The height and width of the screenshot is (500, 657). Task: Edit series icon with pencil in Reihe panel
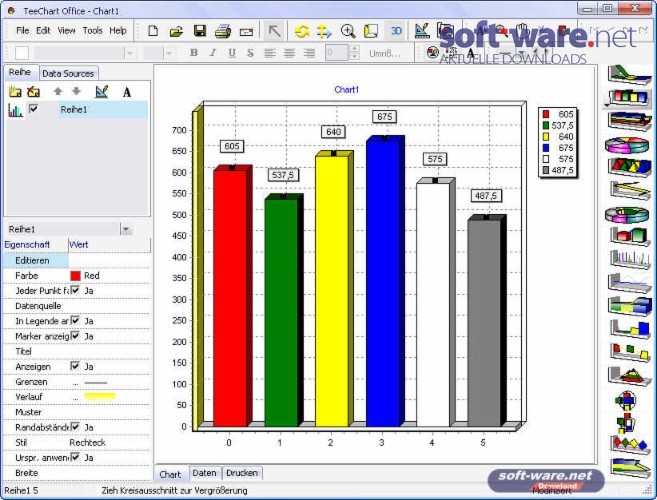(102, 91)
